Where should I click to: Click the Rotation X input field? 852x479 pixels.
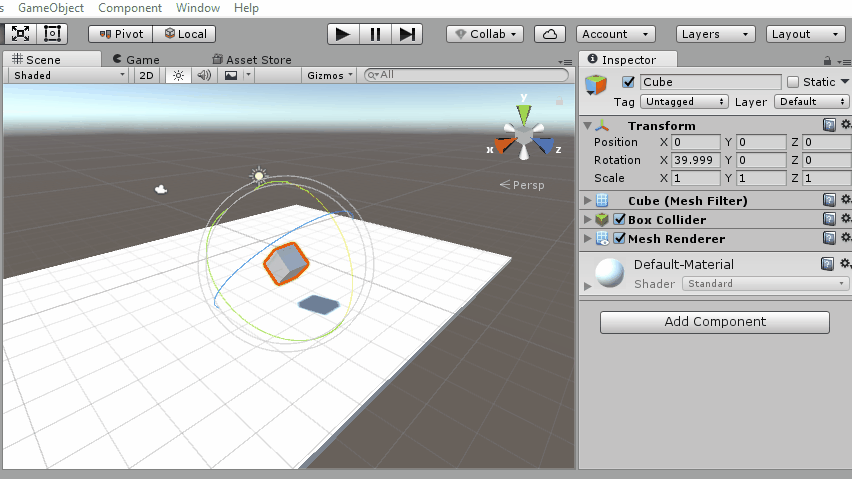(696, 160)
